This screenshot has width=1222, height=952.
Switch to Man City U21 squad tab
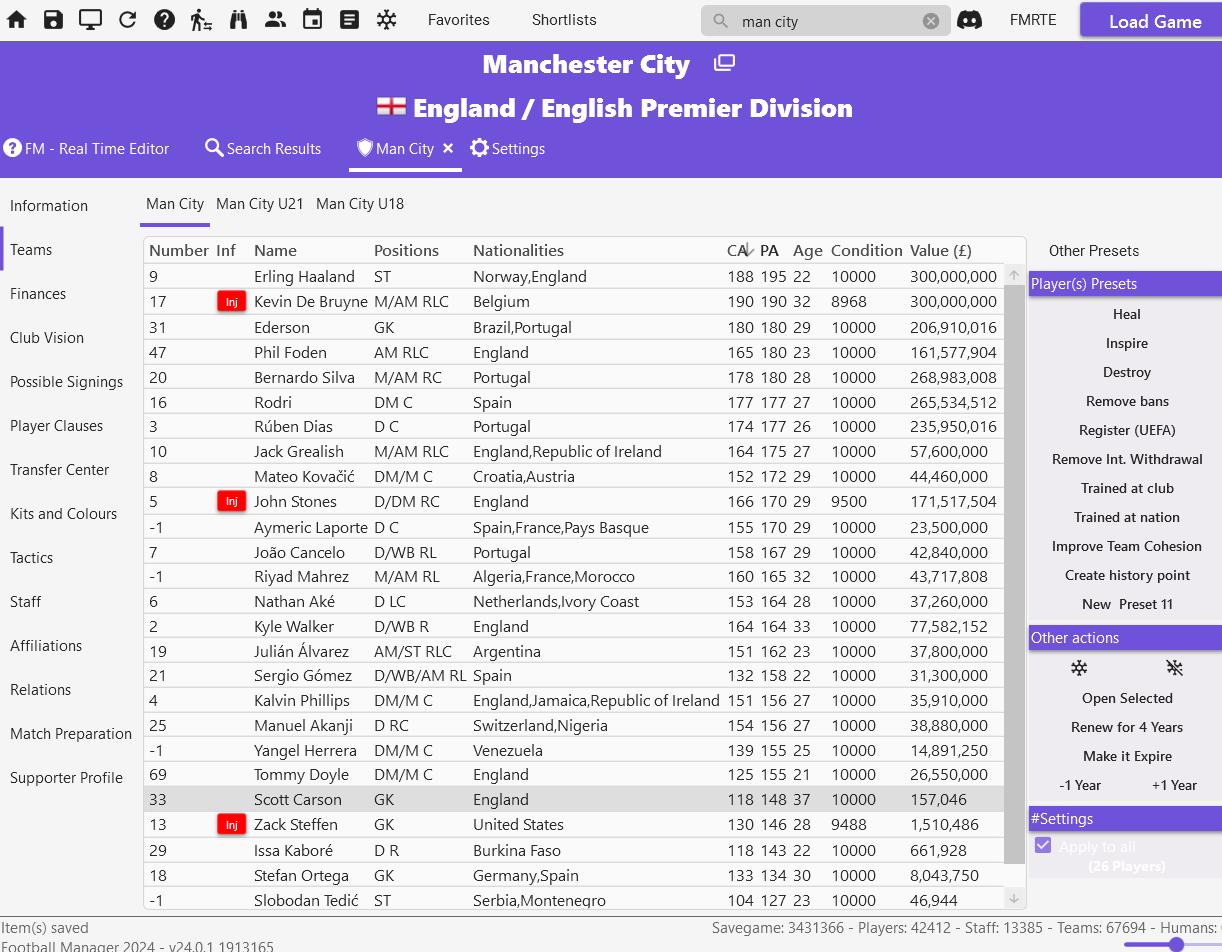click(x=260, y=203)
